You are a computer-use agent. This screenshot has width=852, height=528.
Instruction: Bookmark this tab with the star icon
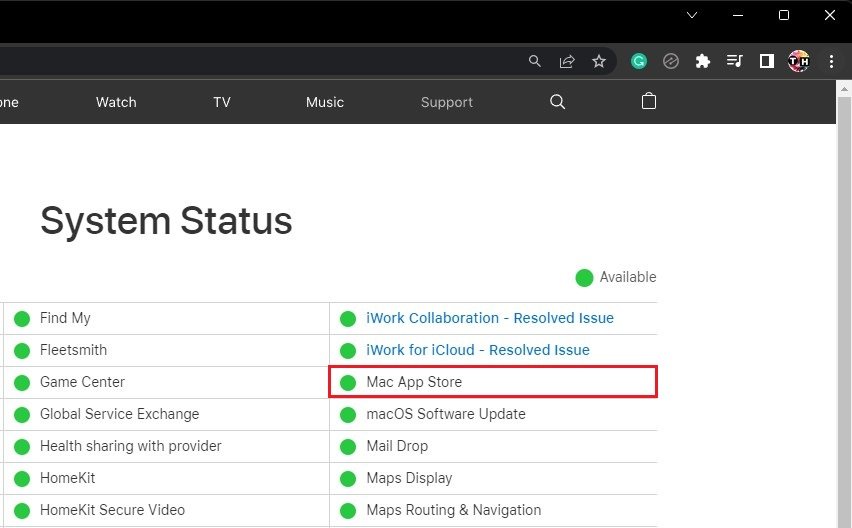[x=599, y=61]
